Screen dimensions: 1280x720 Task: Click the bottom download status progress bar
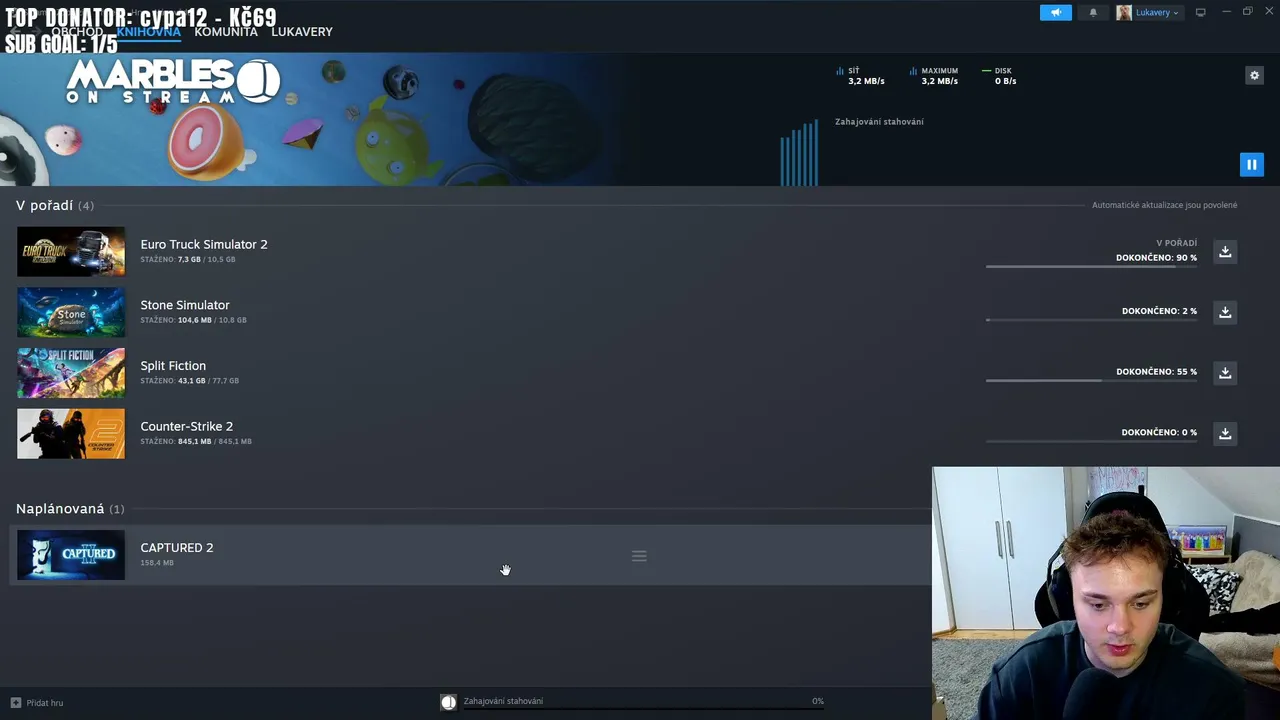click(x=643, y=707)
